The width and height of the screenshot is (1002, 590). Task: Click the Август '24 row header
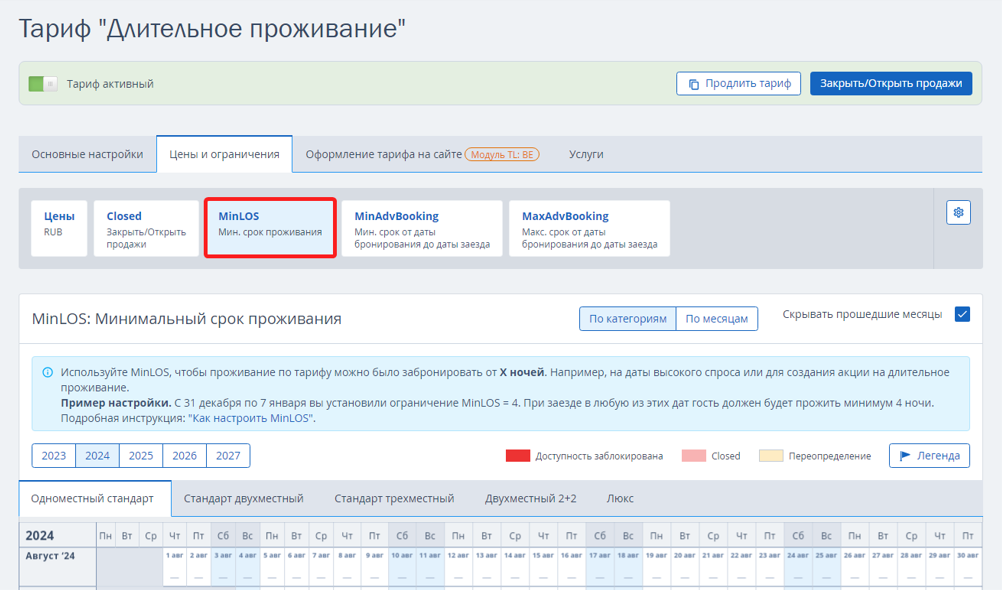tap(58, 566)
